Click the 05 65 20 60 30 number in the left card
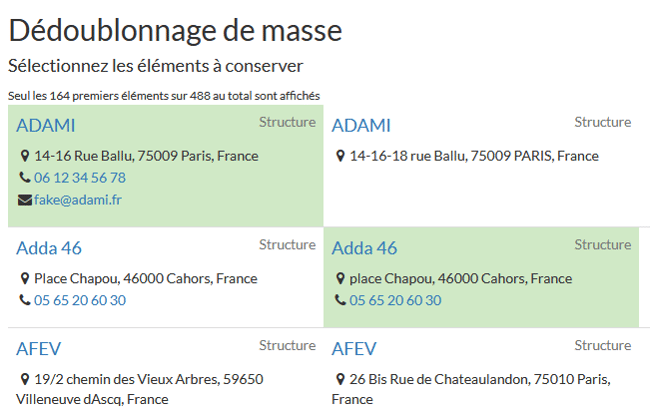Screen dimensions: 650x411 coord(80,301)
